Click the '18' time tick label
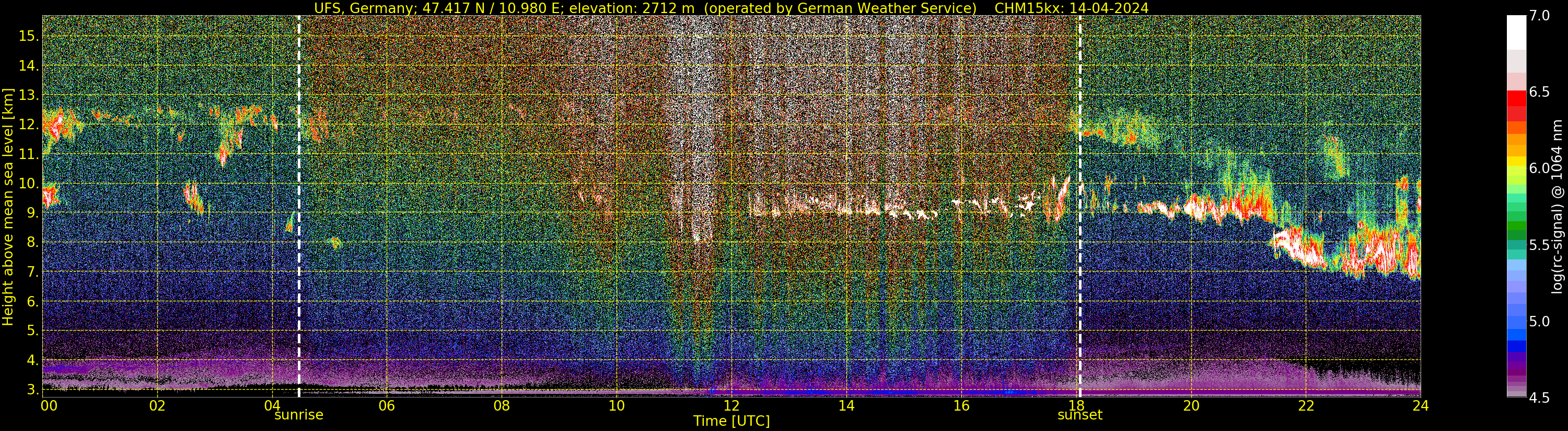The width and height of the screenshot is (1568, 431). 1076,405
